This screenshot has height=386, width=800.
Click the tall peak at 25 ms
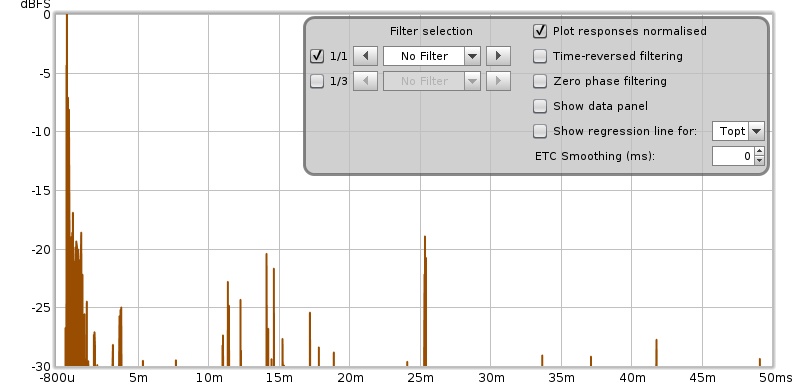[424, 301]
